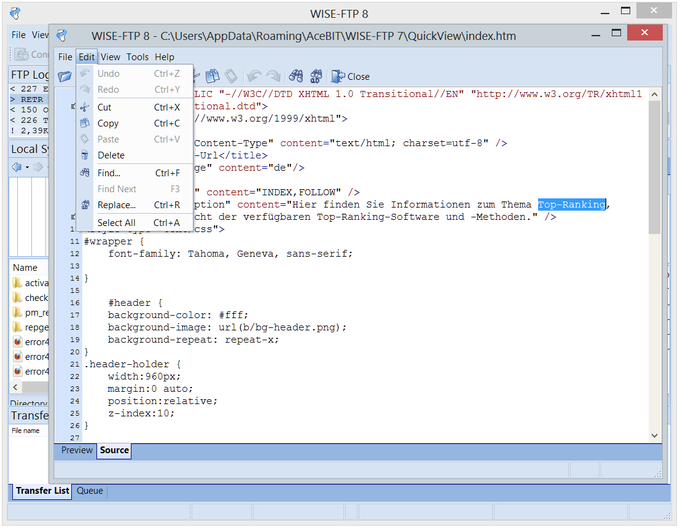This screenshot has width=680, height=530.
Task: Select the 'check' folder in local file list
Action: (30, 298)
